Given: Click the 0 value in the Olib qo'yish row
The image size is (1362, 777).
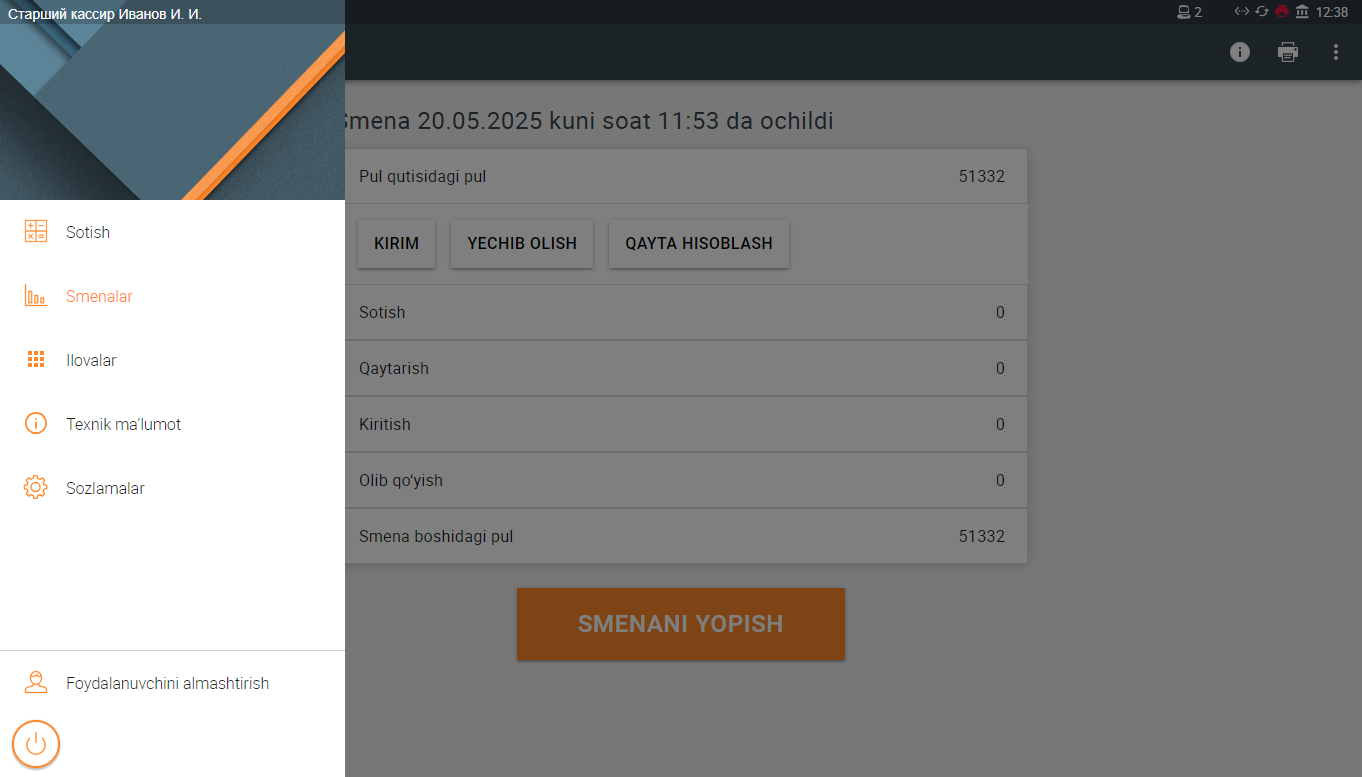Looking at the screenshot, I should (x=1000, y=481).
